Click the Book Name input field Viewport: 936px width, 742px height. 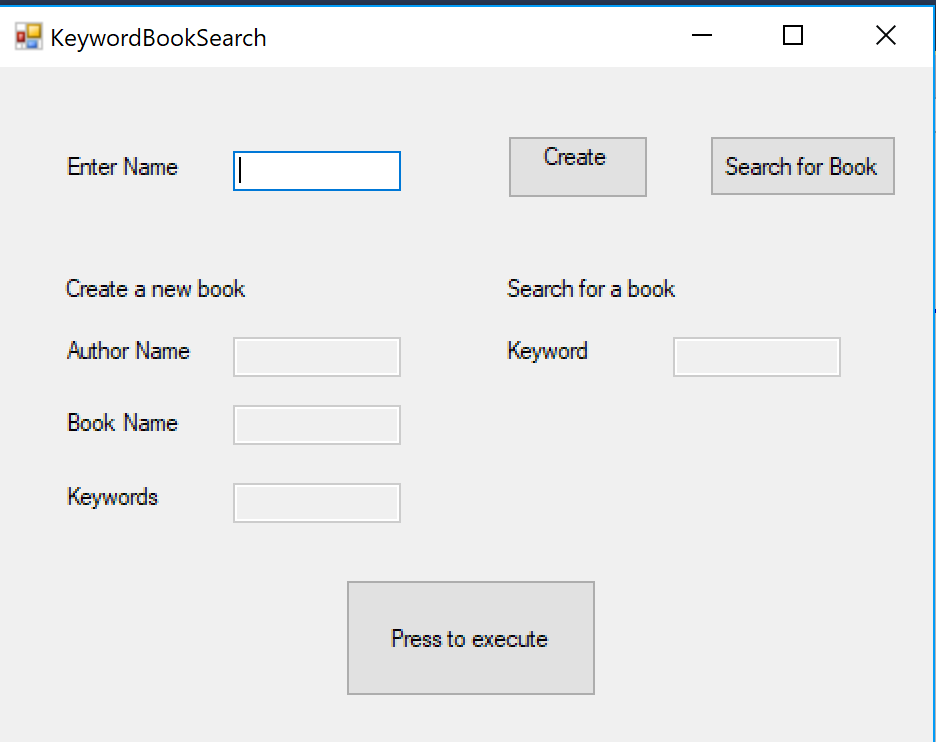pyautogui.click(x=316, y=425)
